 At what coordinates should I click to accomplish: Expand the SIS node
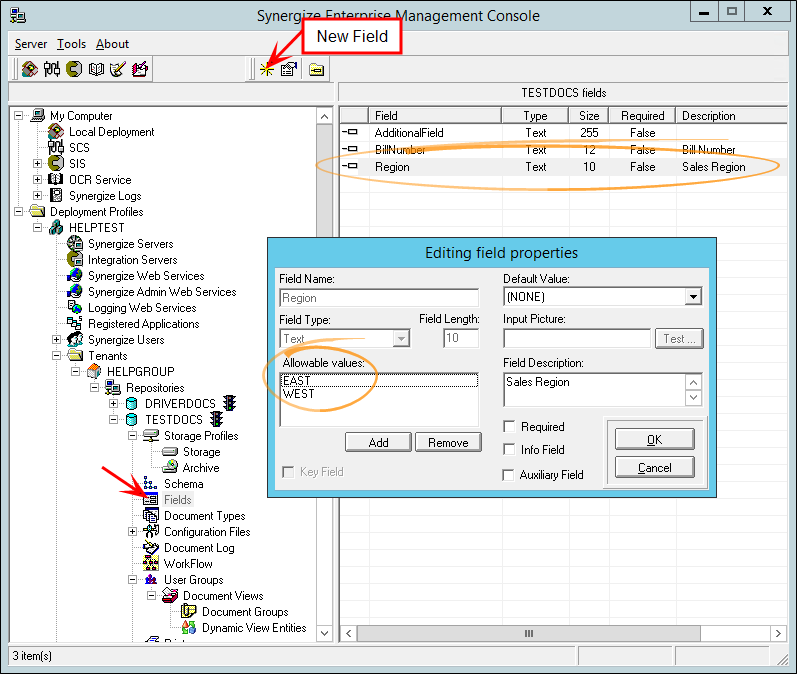[x=37, y=163]
